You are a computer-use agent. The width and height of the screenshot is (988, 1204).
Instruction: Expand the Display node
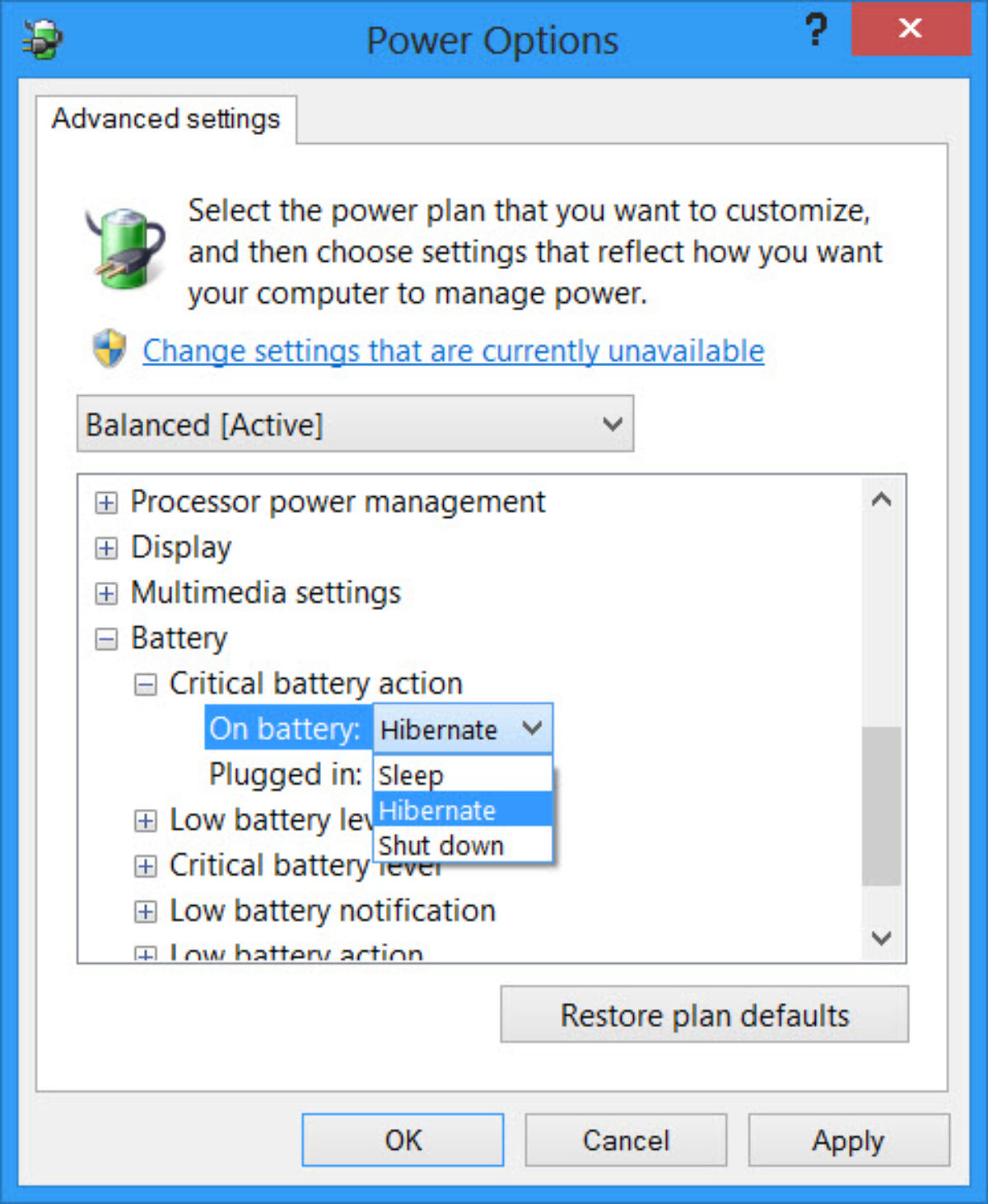[106, 548]
